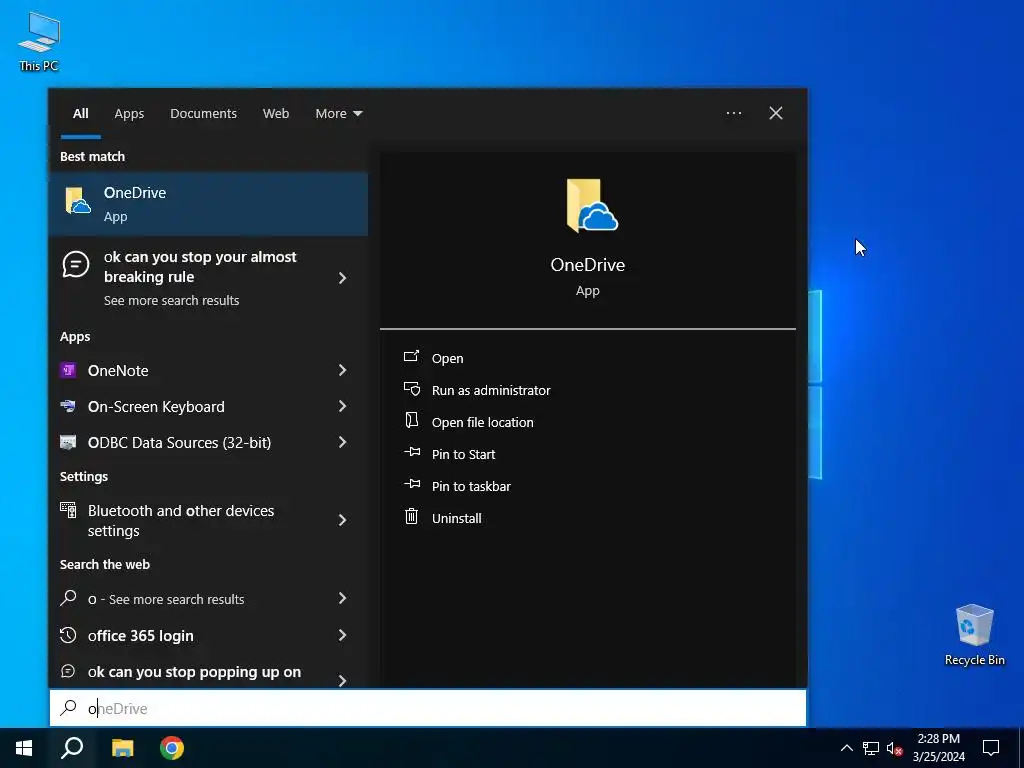Click the search input field

click(x=428, y=708)
